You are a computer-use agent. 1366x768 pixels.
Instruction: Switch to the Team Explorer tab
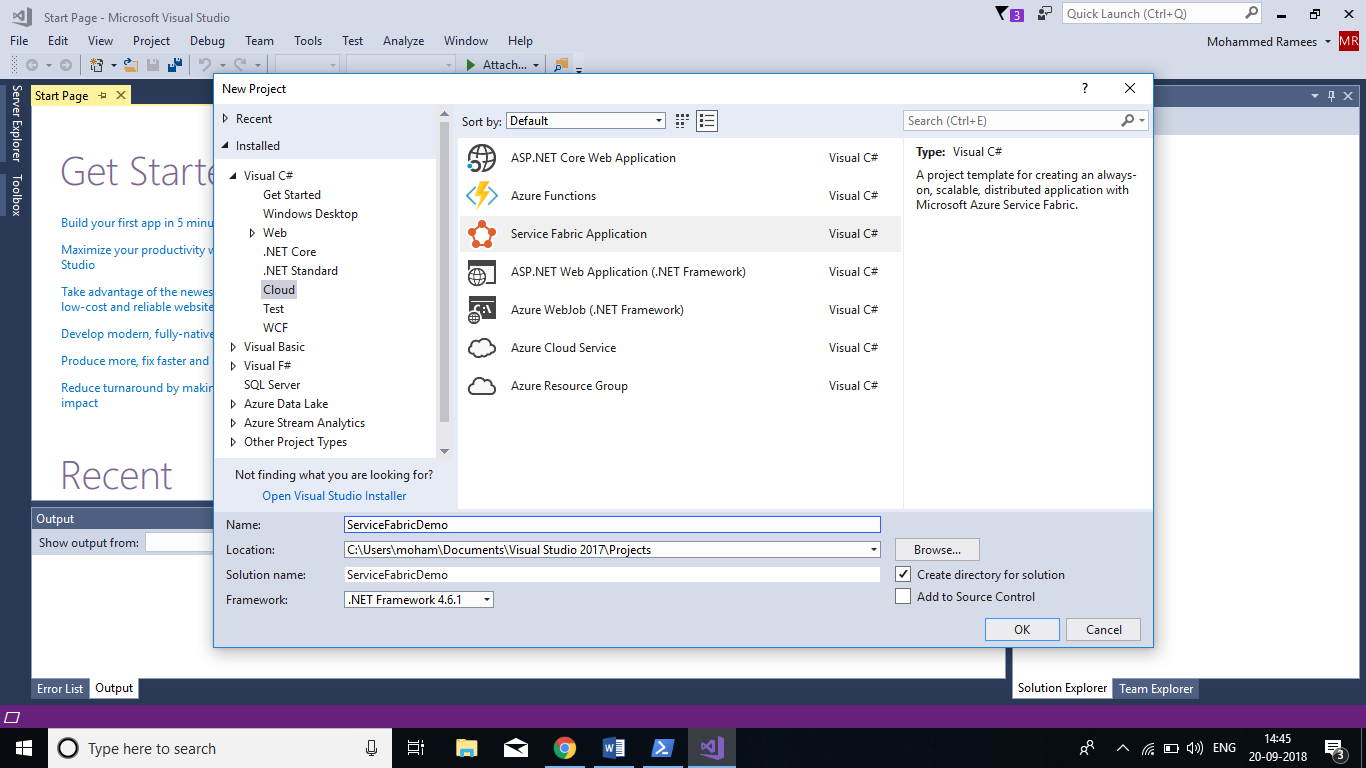tap(1155, 688)
